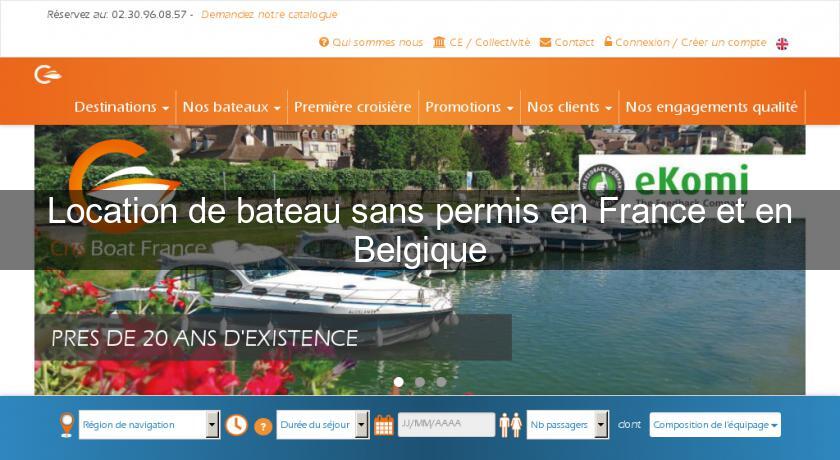The height and width of the screenshot is (460, 840).
Task: Click the JJ/MM/AAAA date input field
Action: point(446,424)
